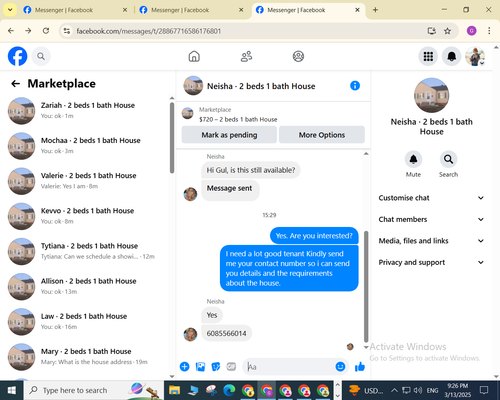Attach a photo with image icon
The width and height of the screenshot is (500, 400).
[x=200, y=367]
